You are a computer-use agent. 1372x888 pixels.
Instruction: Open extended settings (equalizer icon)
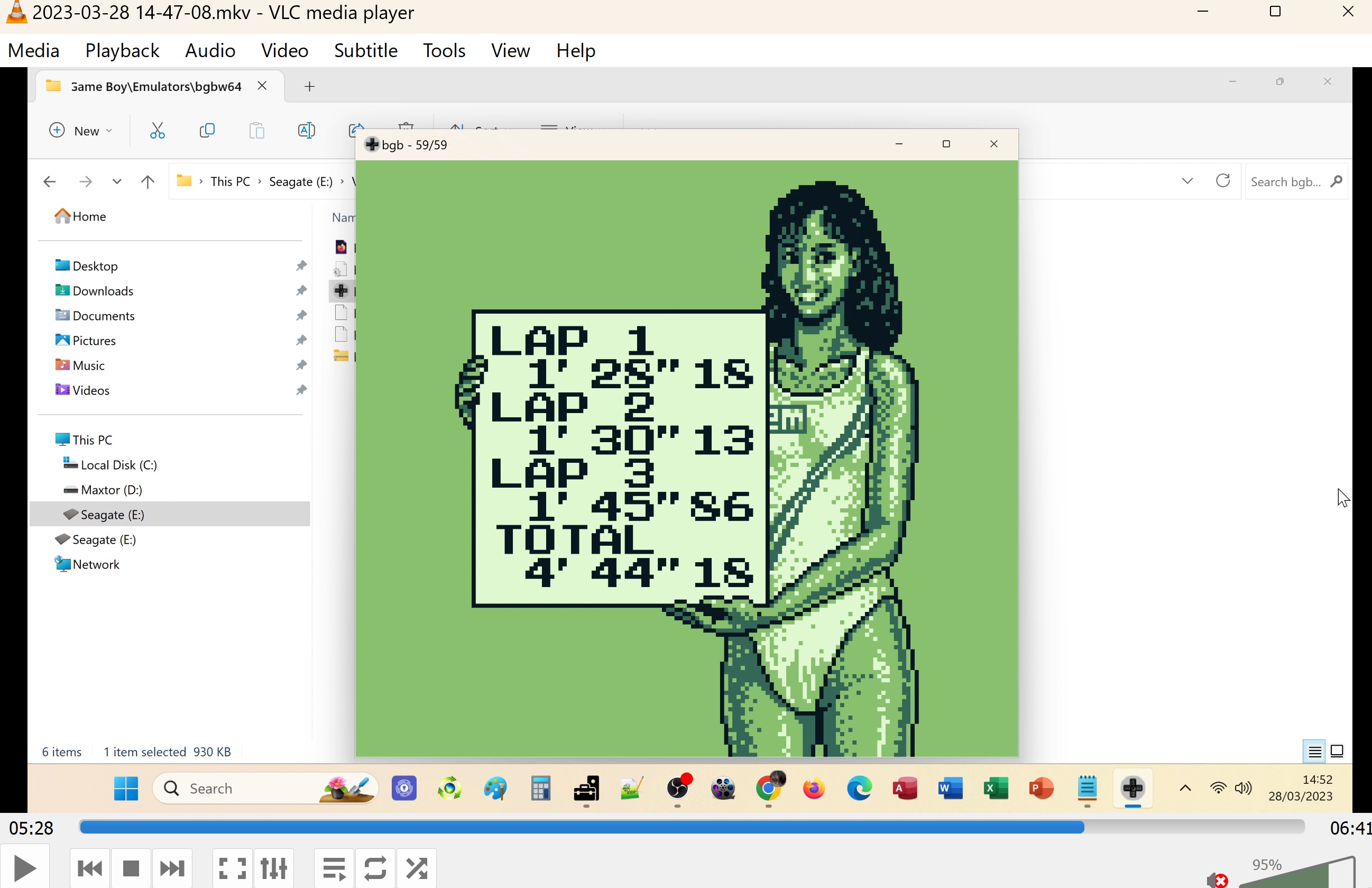(x=274, y=868)
